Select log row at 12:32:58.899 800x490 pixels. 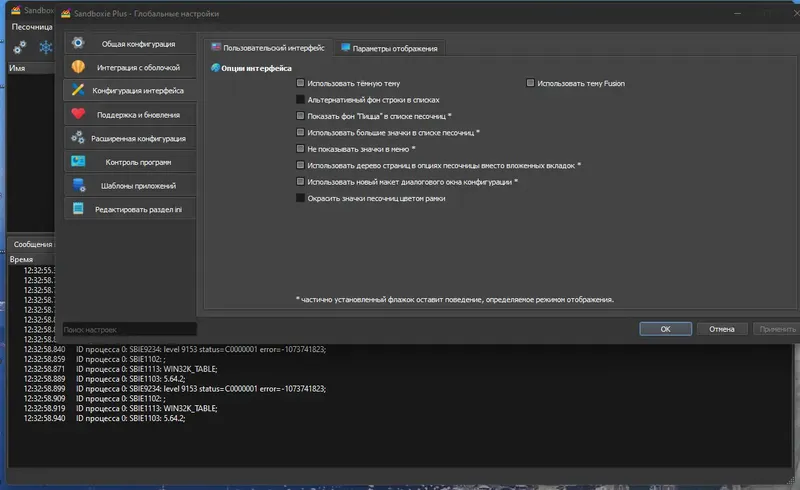399,388
